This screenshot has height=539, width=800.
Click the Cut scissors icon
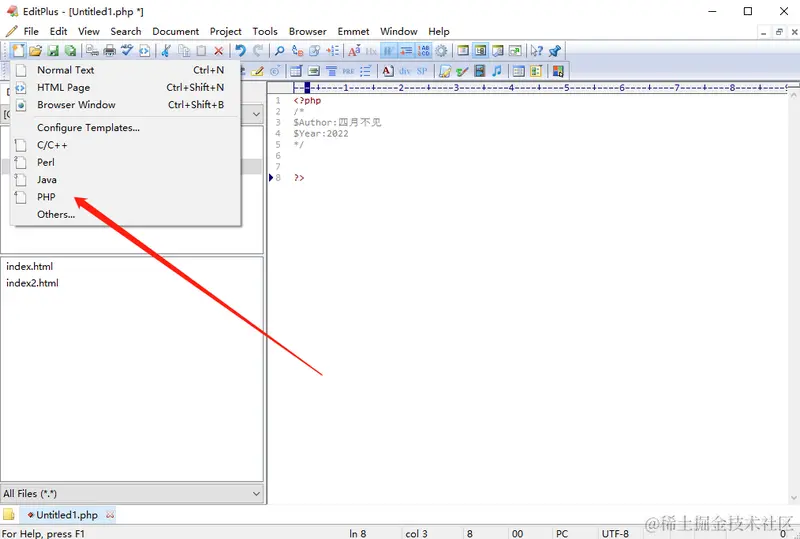(166, 51)
